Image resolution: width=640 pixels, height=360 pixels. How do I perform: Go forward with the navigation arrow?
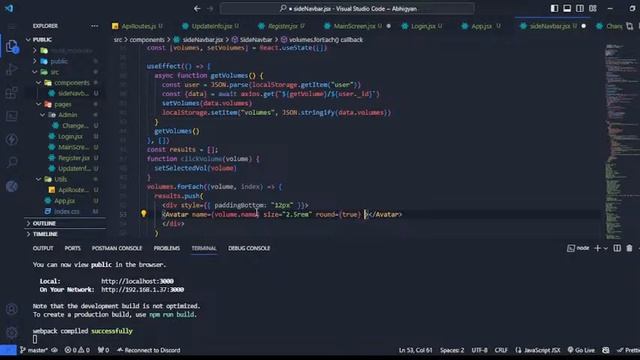[210, 9]
